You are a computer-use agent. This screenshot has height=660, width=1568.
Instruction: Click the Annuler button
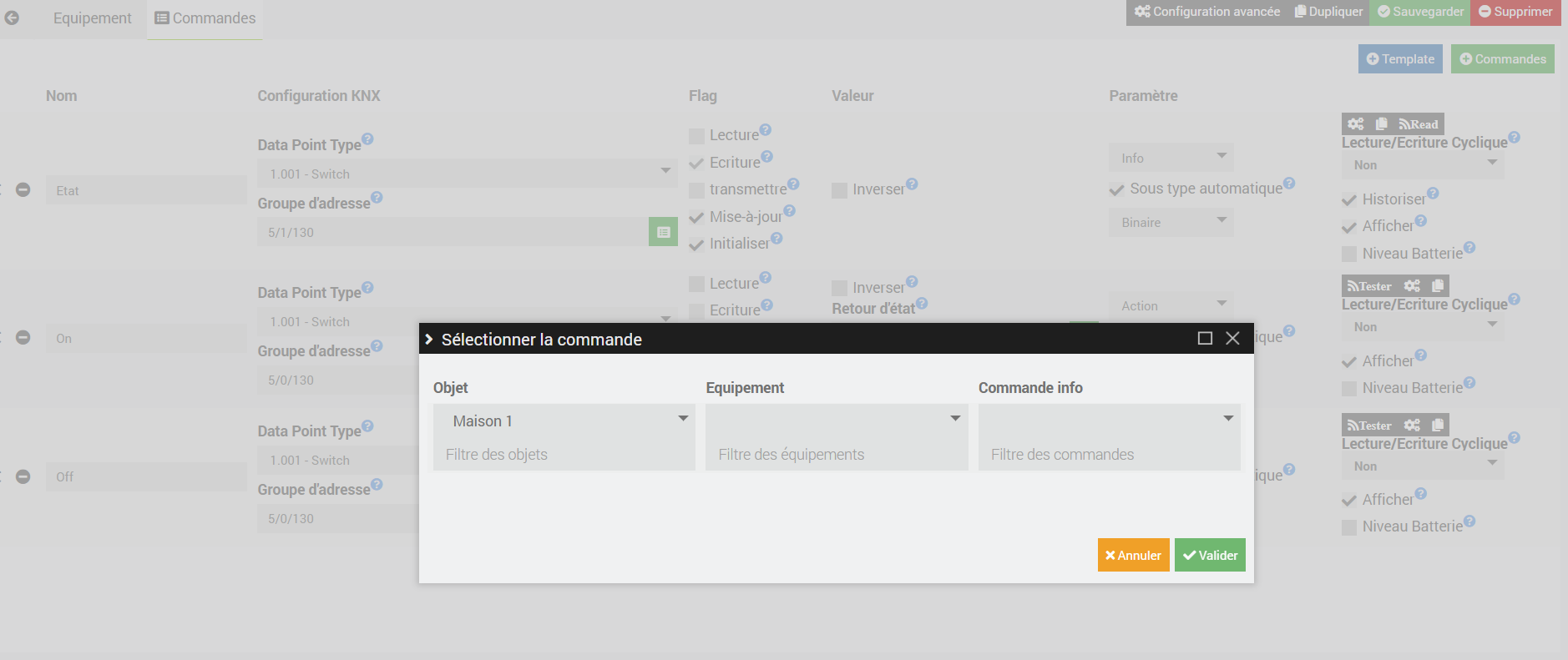point(1133,555)
